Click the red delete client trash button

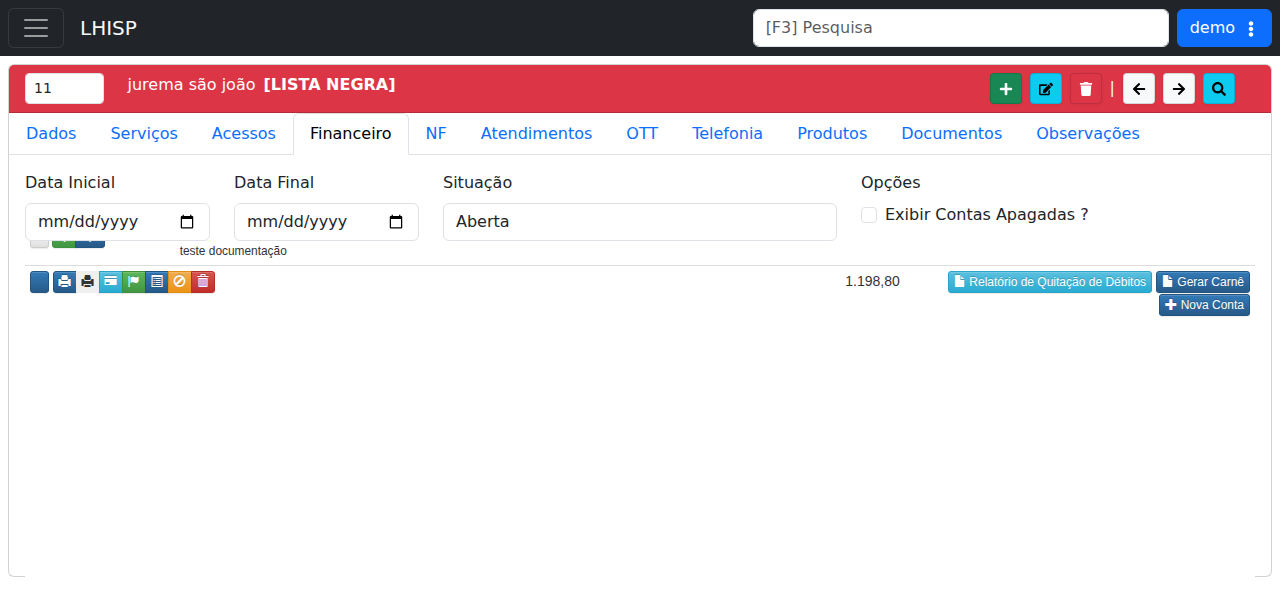coord(1086,89)
